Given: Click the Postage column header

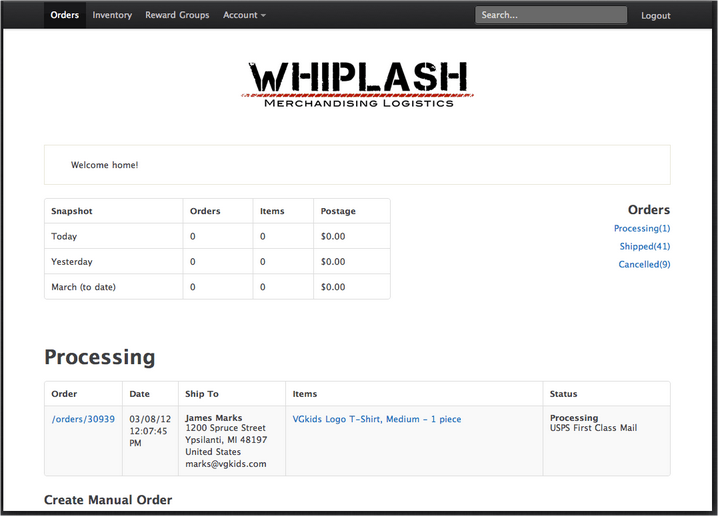Looking at the screenshot, I should pos(338,211).
